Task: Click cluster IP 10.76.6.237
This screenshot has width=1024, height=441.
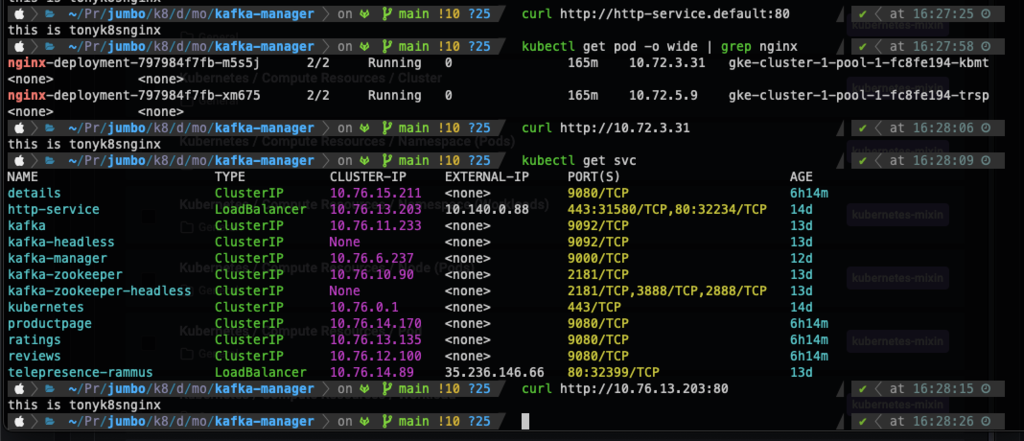Action: click(x=372, y=258)
